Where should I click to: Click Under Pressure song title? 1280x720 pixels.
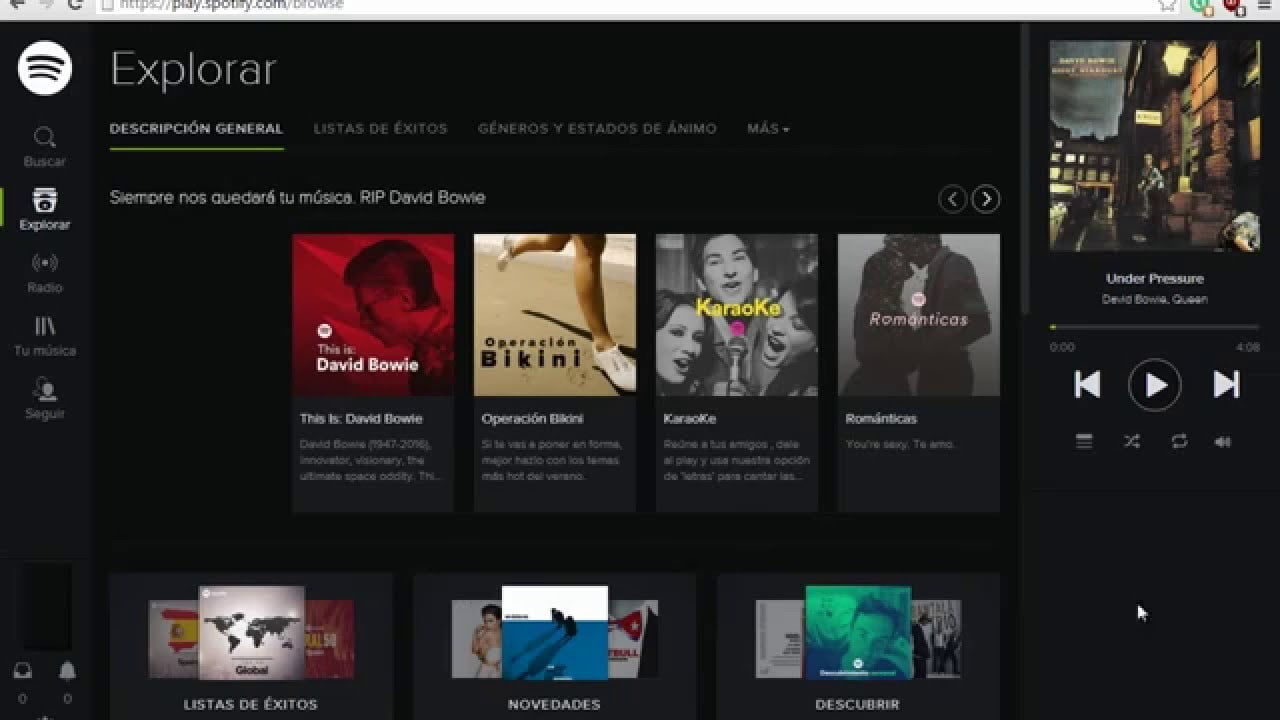click(x=1155, y=279)
